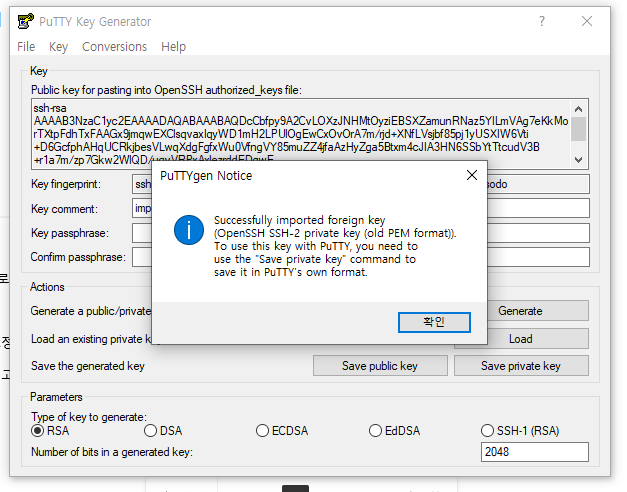Click inside the public key text area
The height and width of the screenshot is (492, 627).
pos(301,134)
